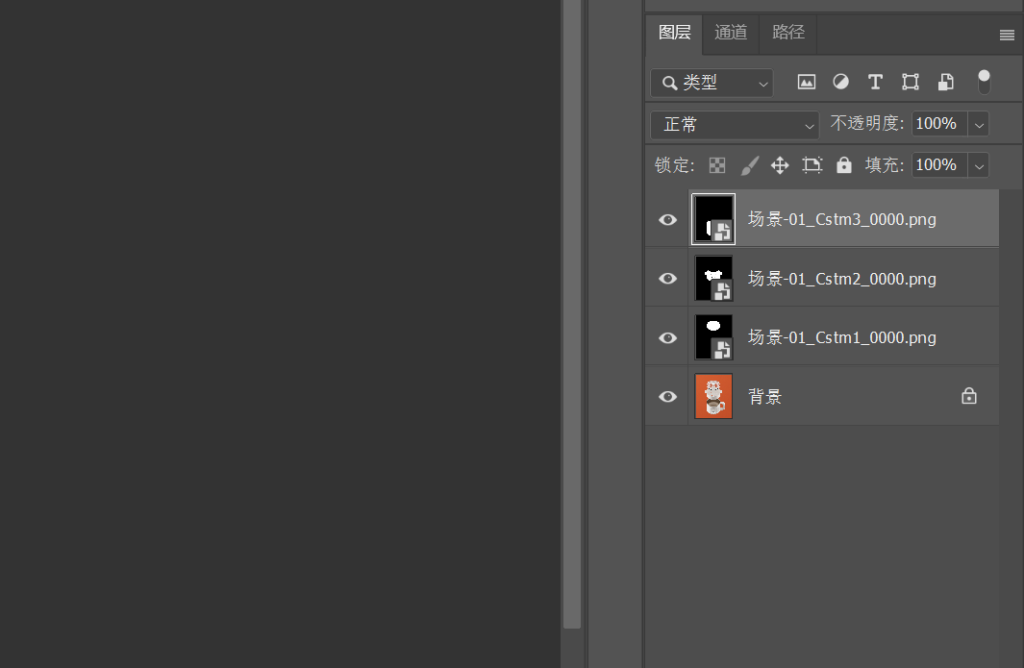
Task: Filter layers by adjustment layer icon
Action: click(x=841, y=82)
